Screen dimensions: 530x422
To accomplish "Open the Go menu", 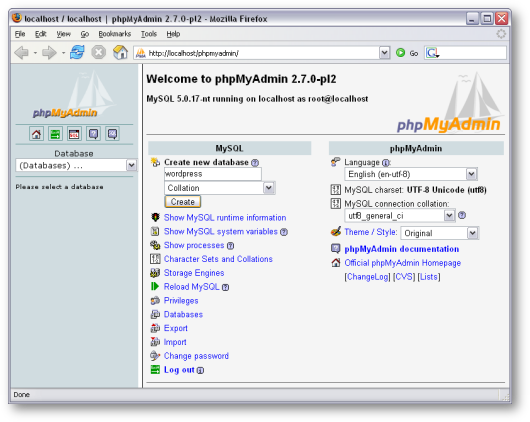I will pos(85,34).
